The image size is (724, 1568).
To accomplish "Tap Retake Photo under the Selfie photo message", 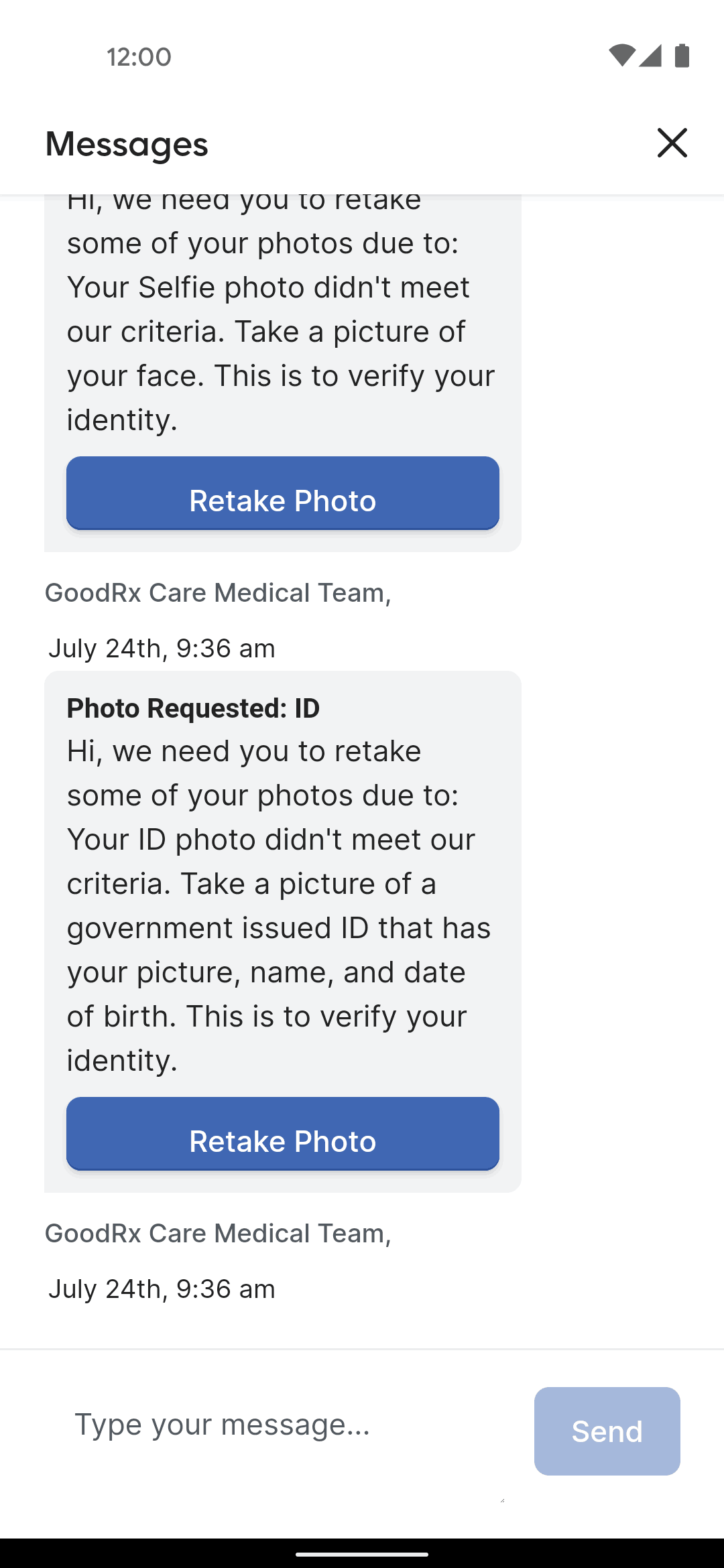I will click(283, 493).
